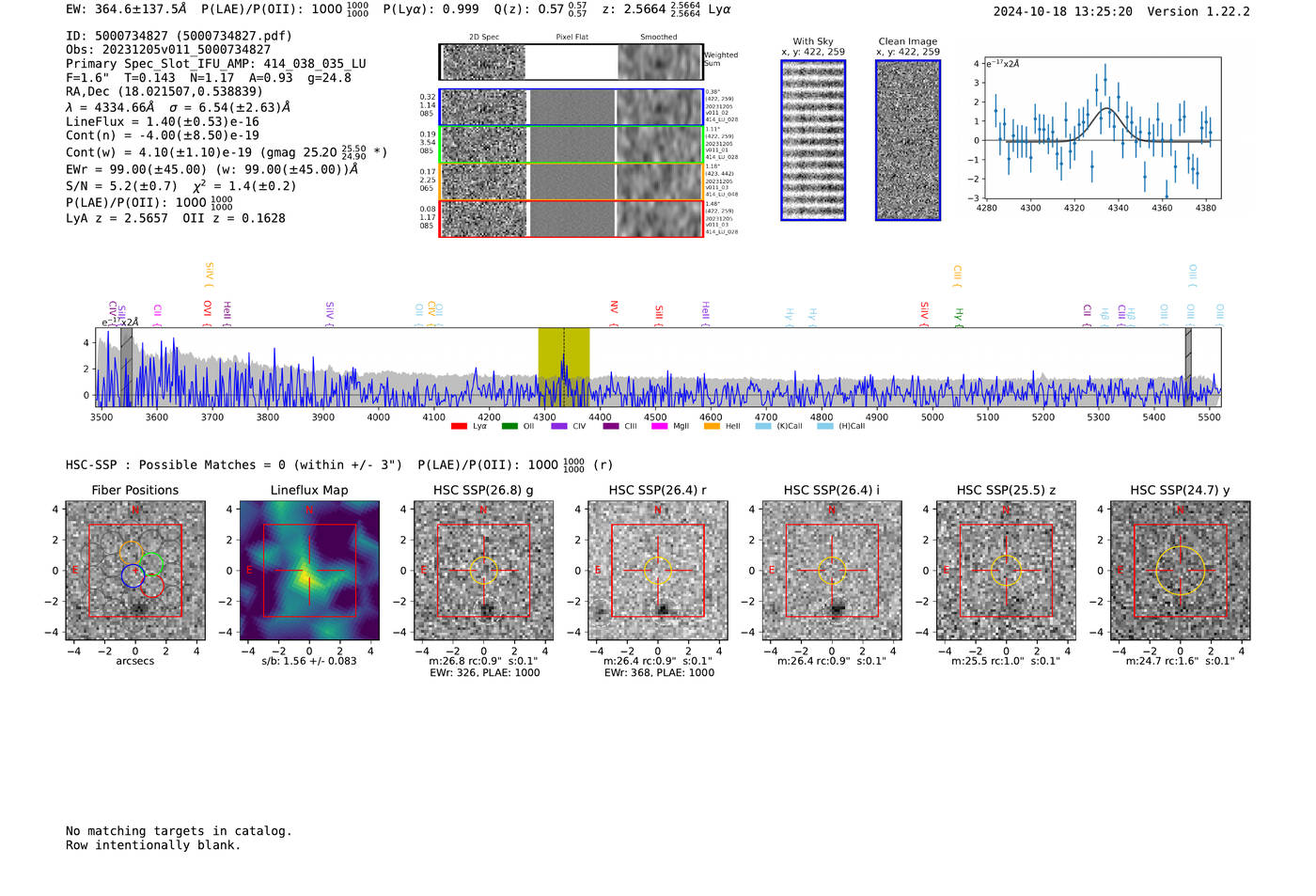Select the "EWr: 326, PLAE: 1000" caption
Image resolution: width=1316 pixels, height=896 pixels.
tap(484, 673)
